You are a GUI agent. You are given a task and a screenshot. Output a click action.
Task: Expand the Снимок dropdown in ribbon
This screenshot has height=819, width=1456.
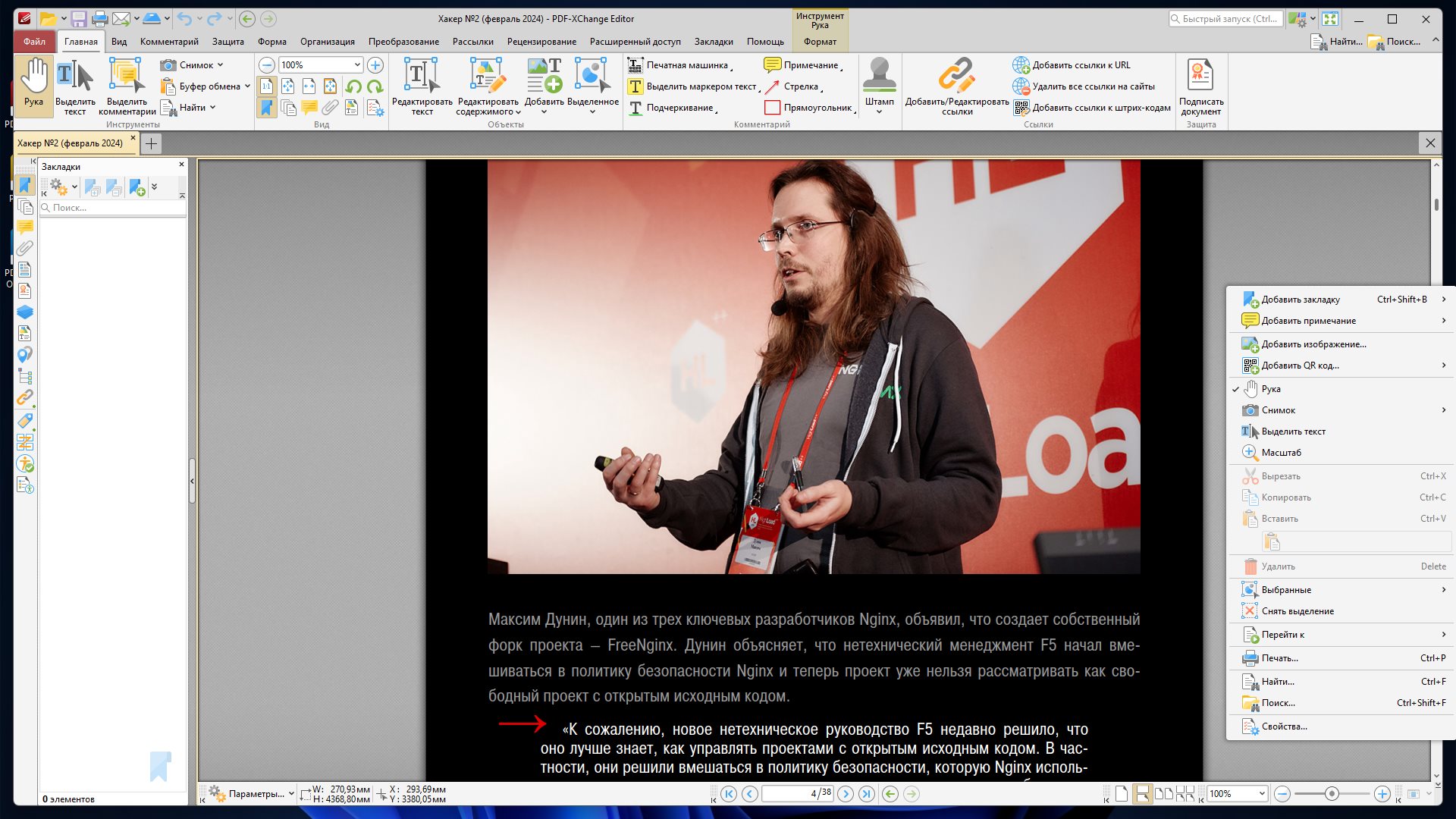coord(220,65)
